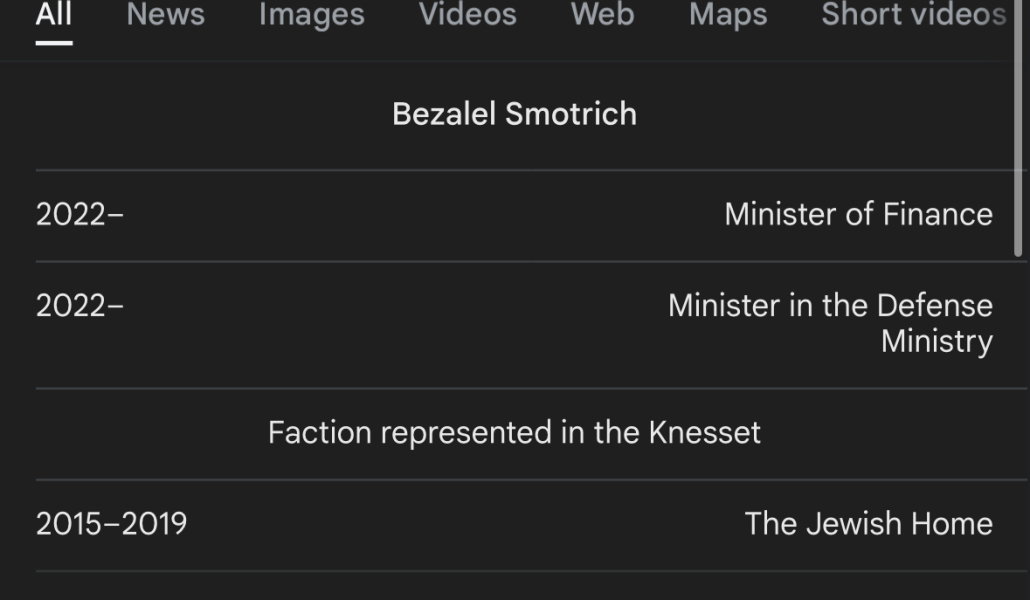1030x600 pixels.
Task: Open the Images tab
Action: point(311,15)
